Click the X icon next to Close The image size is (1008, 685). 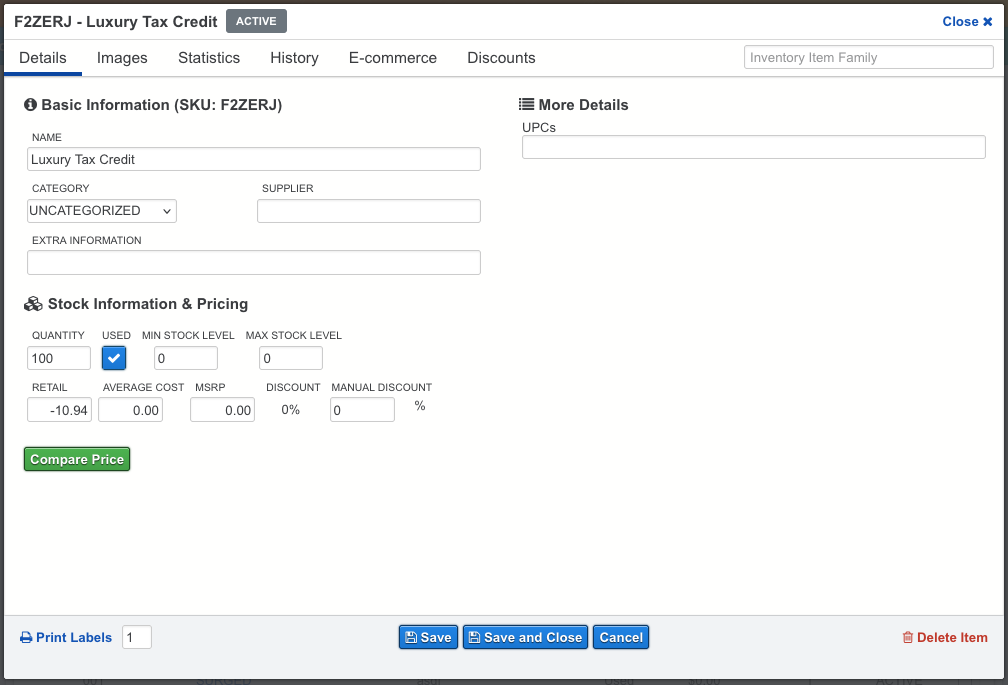(988, 22)
